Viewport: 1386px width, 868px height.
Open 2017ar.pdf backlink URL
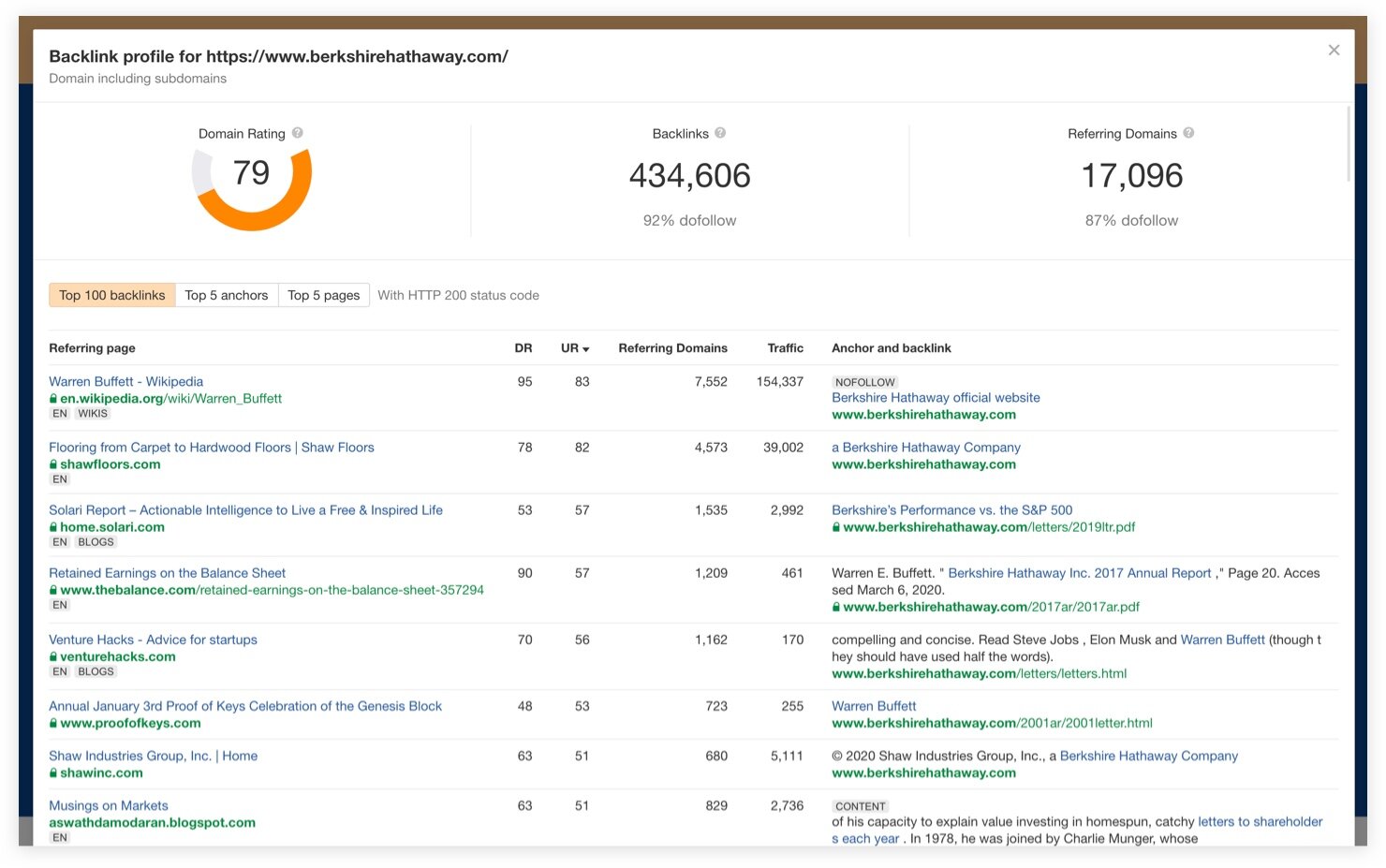[991, 607]
